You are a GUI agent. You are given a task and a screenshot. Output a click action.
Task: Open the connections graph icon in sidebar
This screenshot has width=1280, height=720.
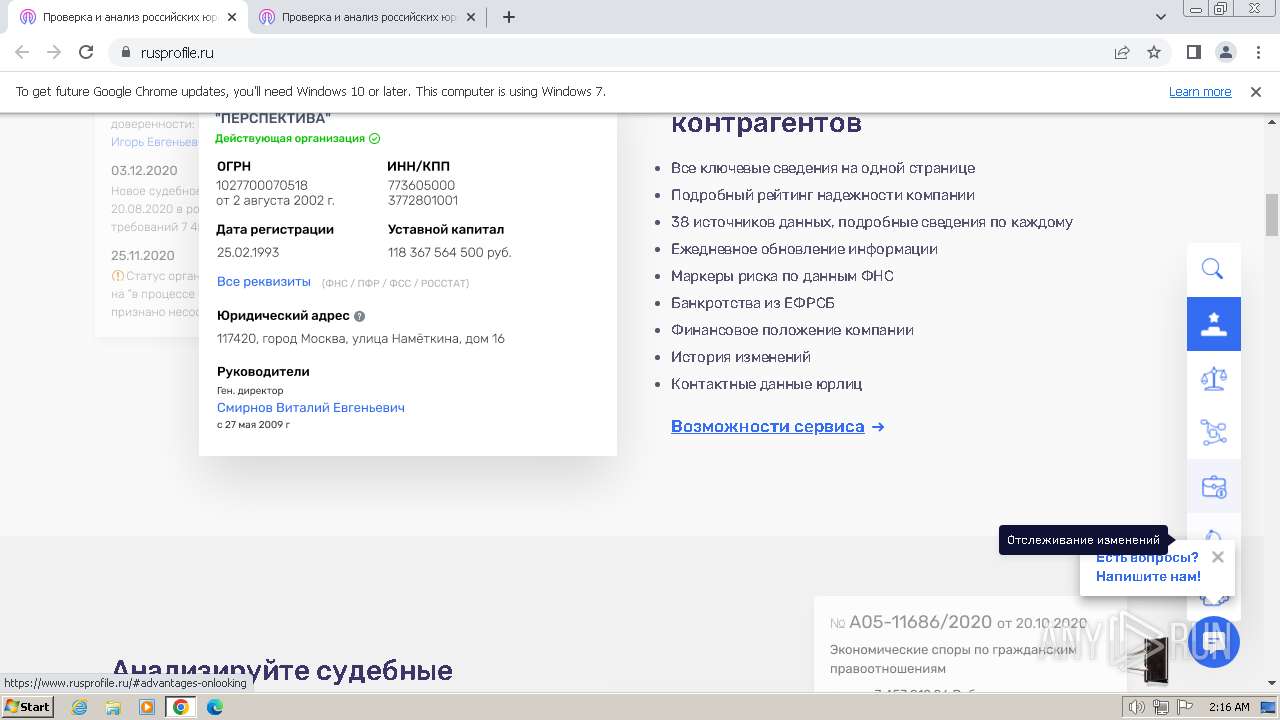1213,432
